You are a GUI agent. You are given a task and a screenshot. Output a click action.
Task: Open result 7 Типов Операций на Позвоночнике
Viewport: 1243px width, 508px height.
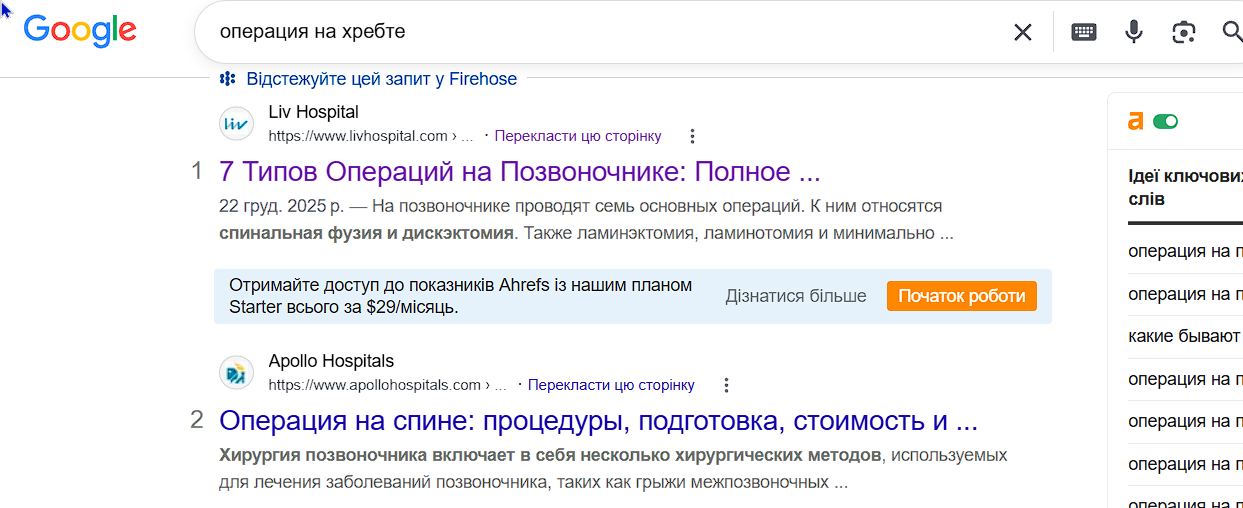519,171
